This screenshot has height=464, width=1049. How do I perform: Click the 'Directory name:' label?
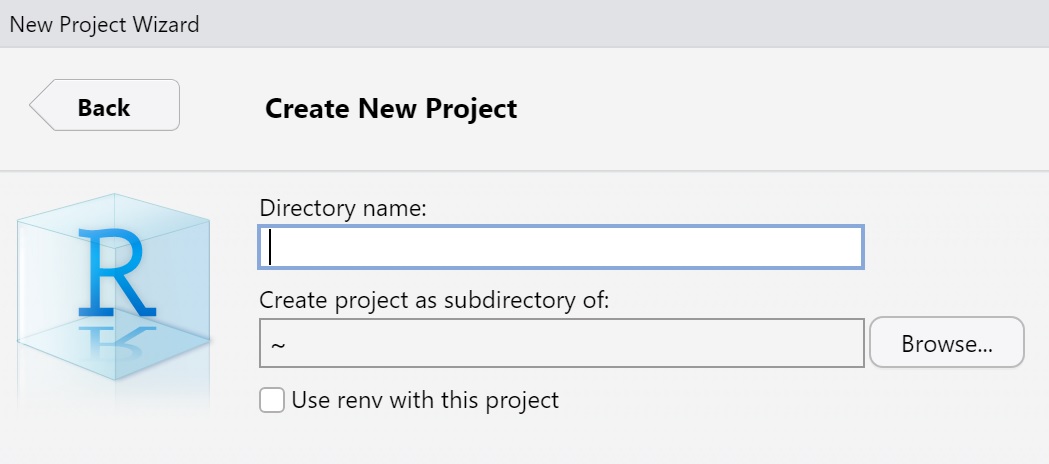(342, 208)
